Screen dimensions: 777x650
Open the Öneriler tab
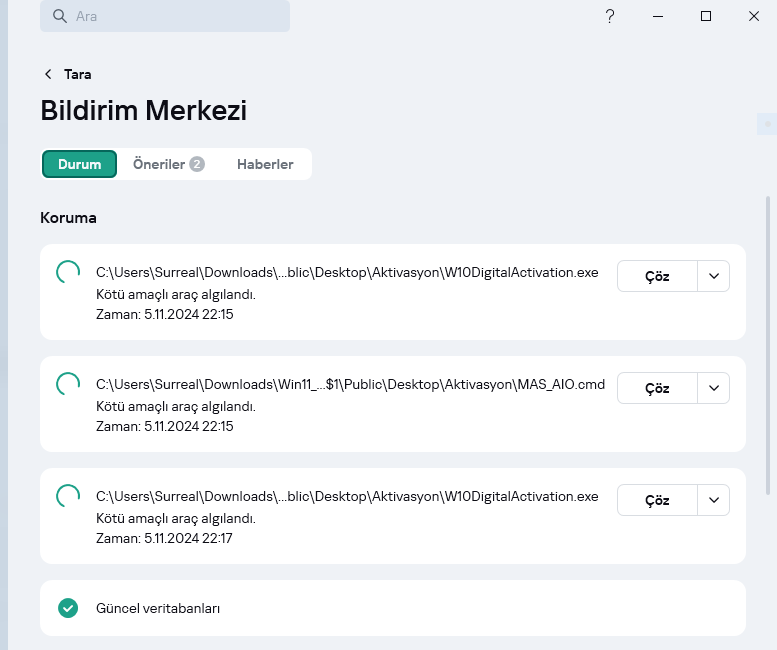[x=160, y=164]
